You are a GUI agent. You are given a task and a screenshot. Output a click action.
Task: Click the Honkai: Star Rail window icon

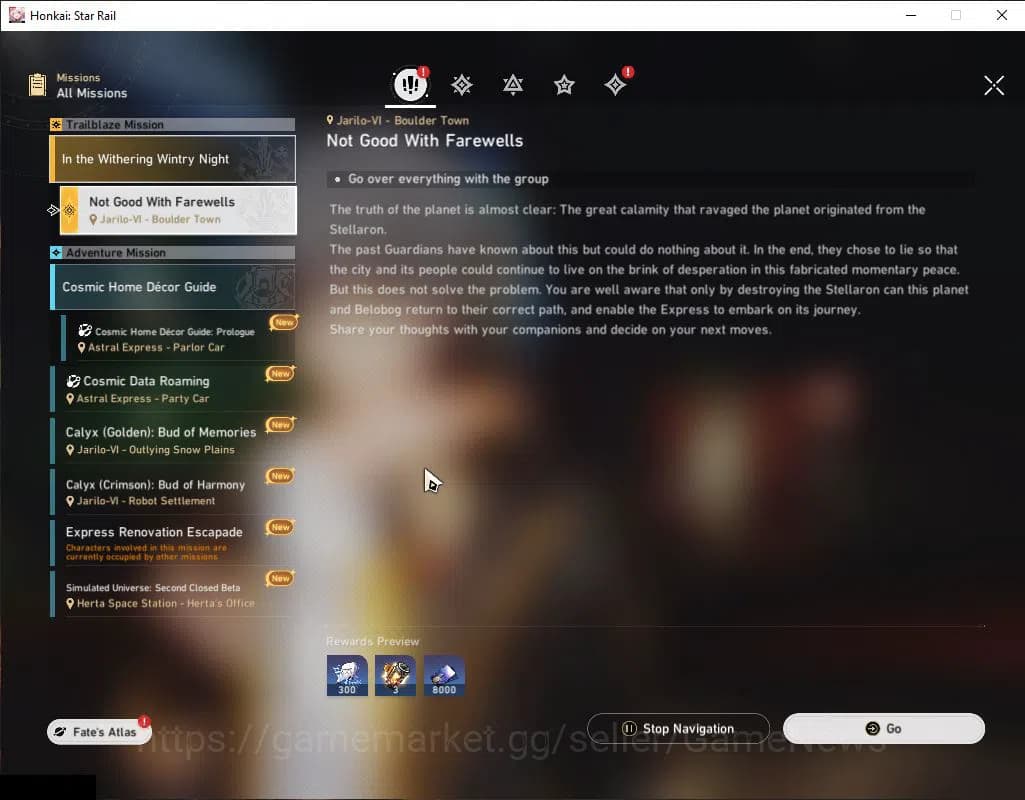[16, 15]
